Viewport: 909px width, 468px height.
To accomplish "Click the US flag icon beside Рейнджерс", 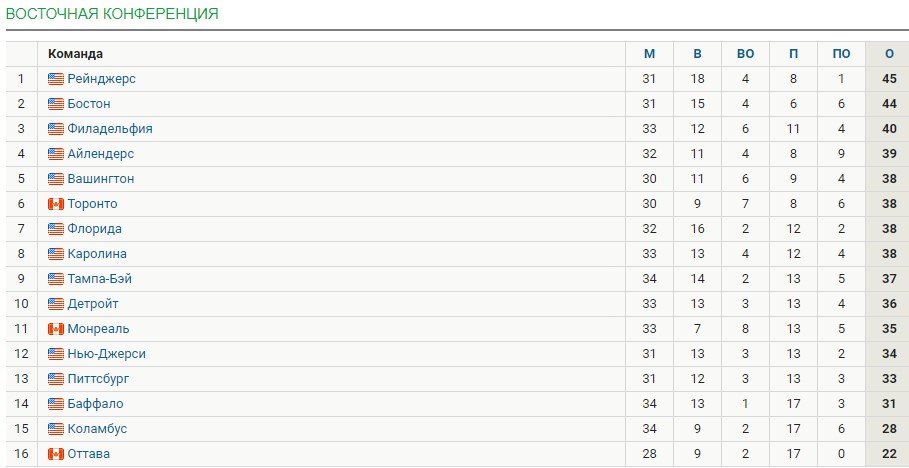I will click(56, 79).
